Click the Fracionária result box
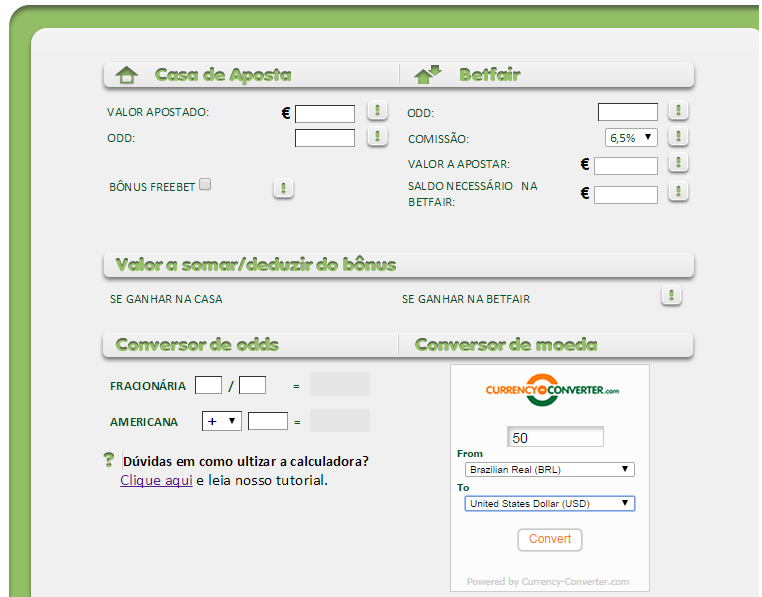This screenshot has height=597, width=762. coord(340,384)
